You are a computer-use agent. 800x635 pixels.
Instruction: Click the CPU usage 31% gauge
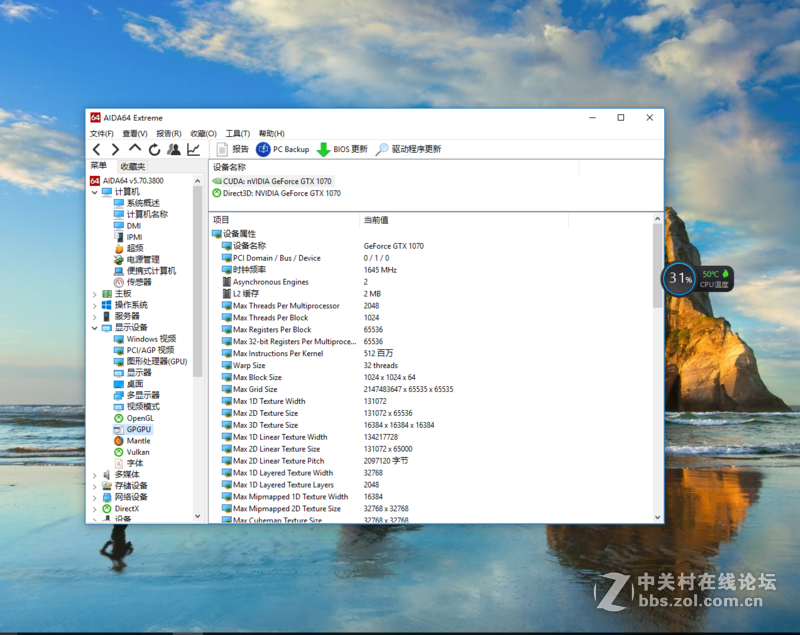tap(679, 280)
